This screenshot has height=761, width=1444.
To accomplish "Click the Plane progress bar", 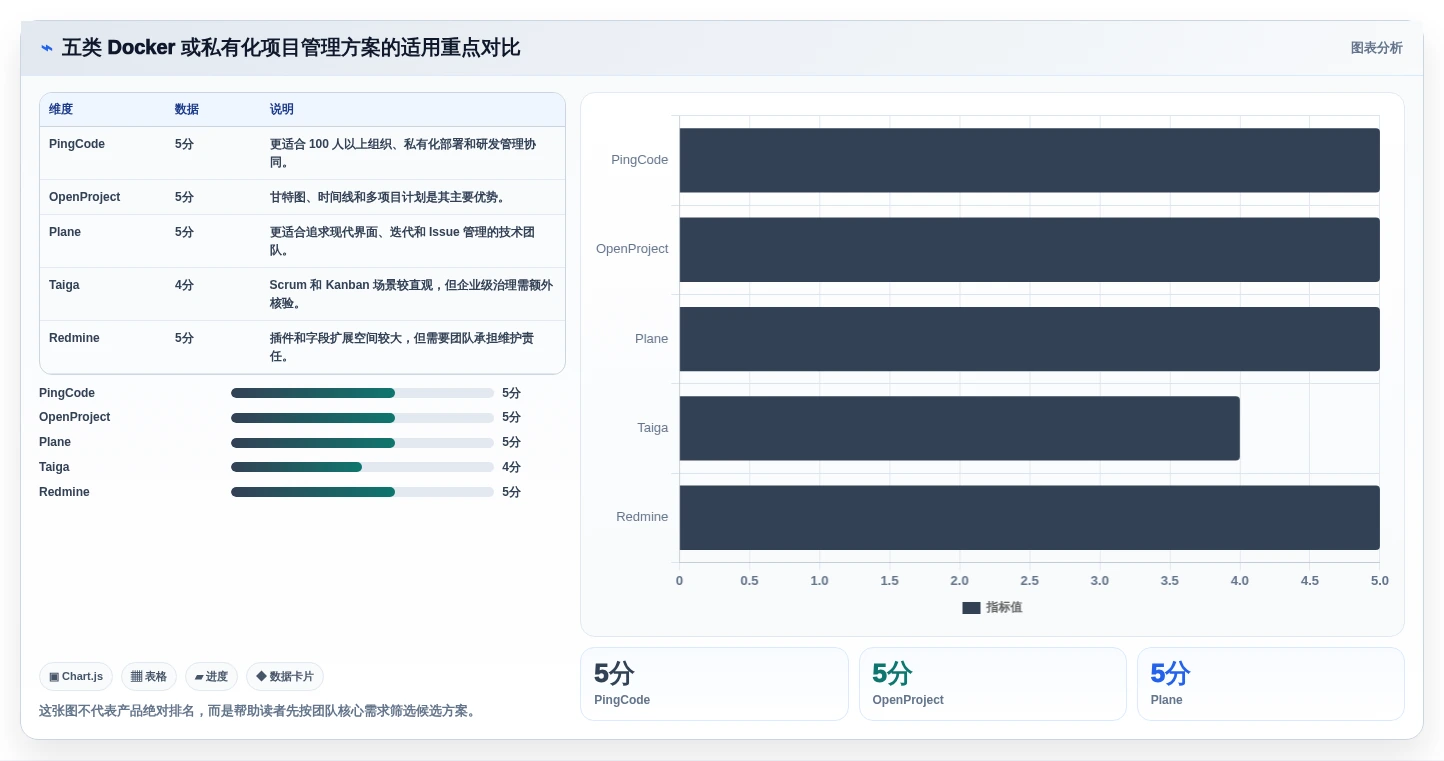I will [x=362, y=443].
